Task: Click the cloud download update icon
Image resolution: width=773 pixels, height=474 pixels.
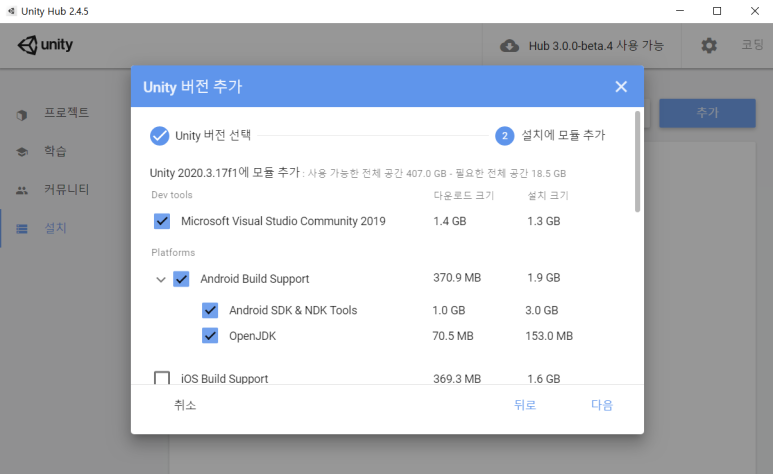Action: coord(509,46)
